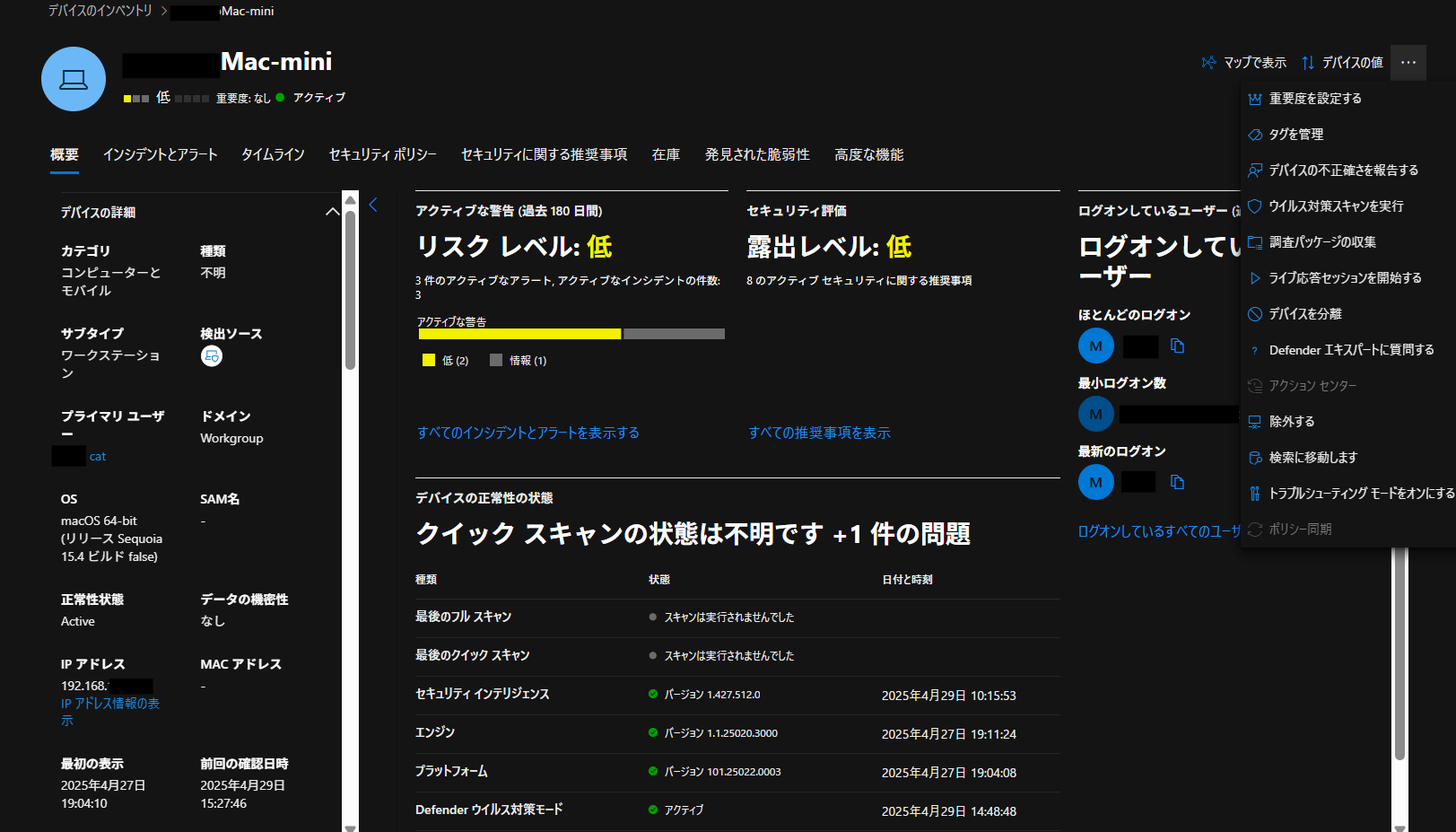1456x832 pixels.
Task: Click the M avatar under 最小ログオン数
Action: click(1096, 415)
